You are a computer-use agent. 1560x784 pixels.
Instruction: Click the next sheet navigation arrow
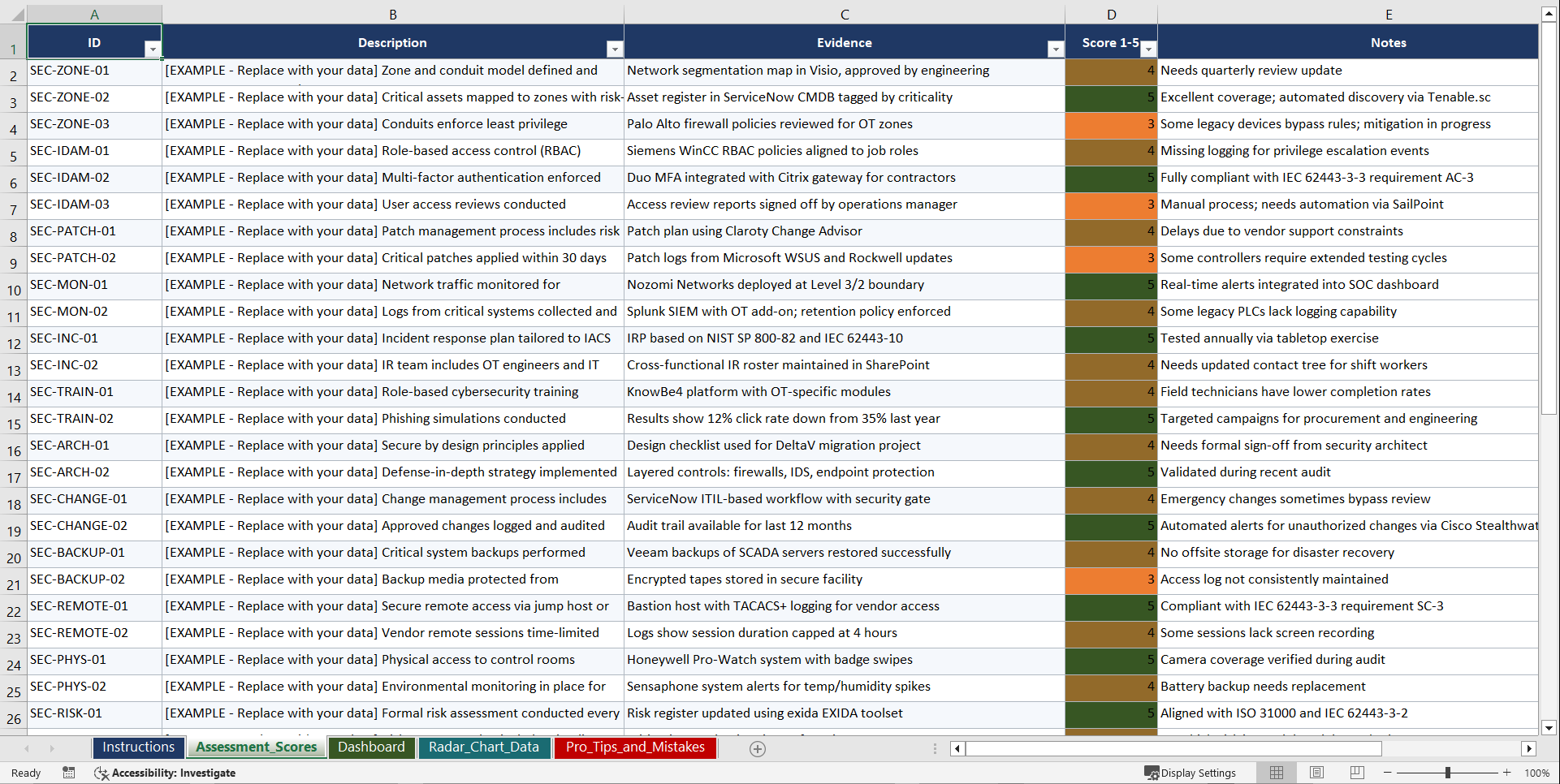pos(54,748)
